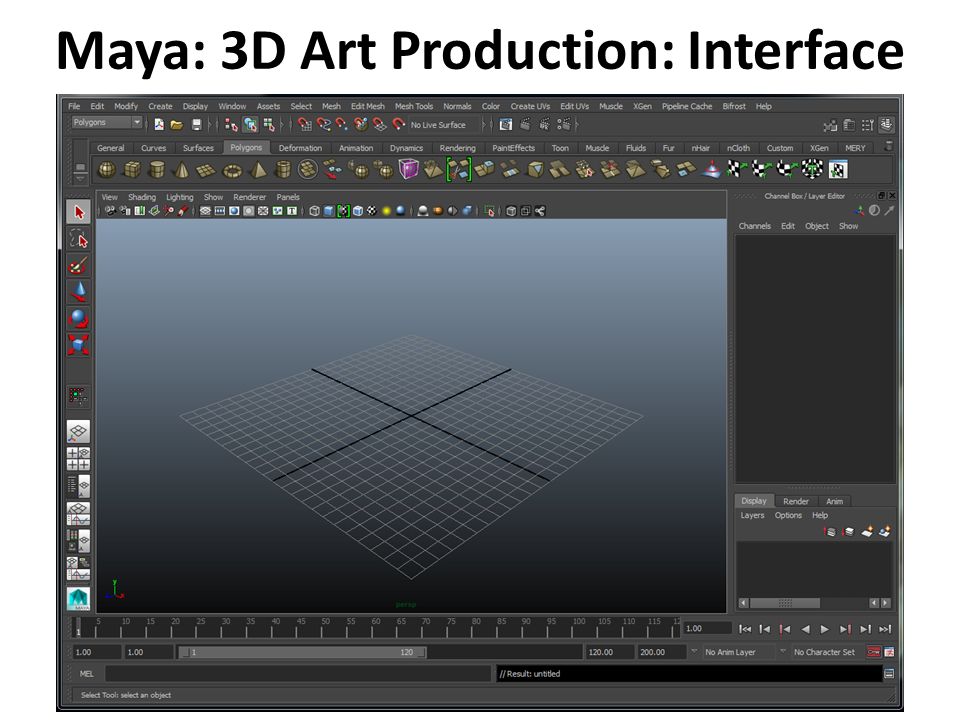Screen dimensions: 960x720
Task: Create a polygon cone from shelf
Action: (182, 170)
